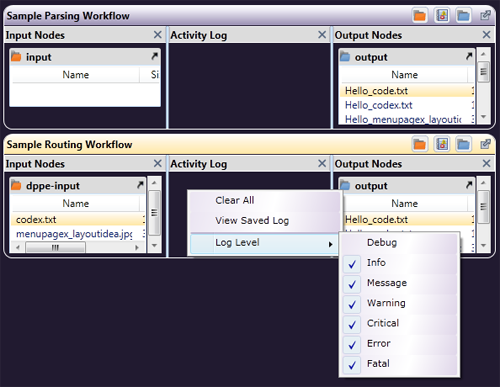Viewport: 500px width, 387px height.
Task: Close Output Nodes panel in Routing Workflow
Action: click(486, 163)
